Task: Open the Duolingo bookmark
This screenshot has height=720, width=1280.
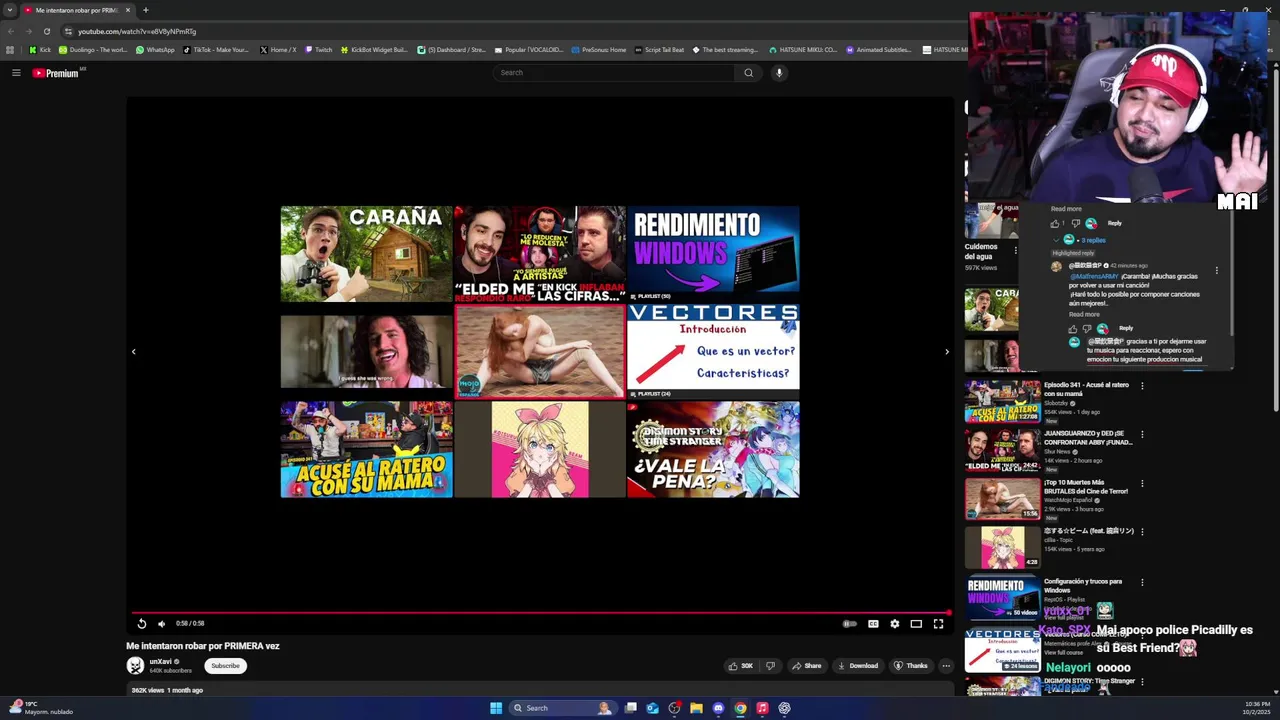Action: [x=93, y=50]
